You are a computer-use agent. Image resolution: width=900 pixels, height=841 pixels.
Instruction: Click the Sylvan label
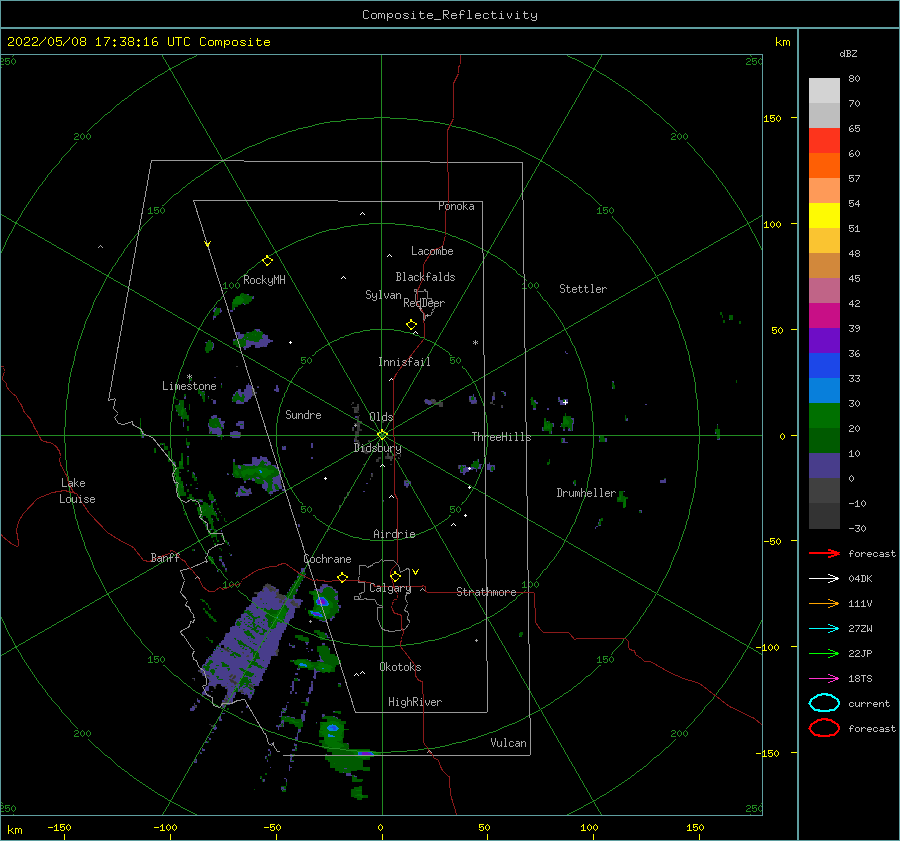(383, 295)
